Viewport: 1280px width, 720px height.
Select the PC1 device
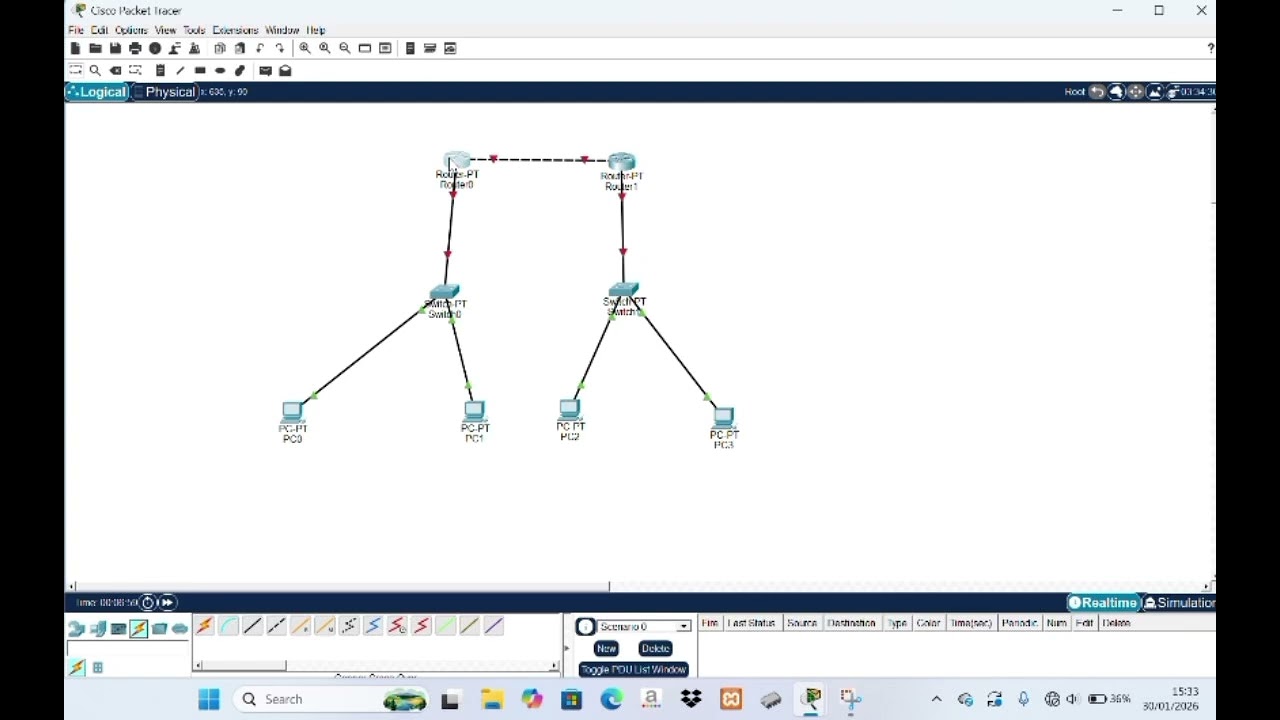click(x=474, y=411)
